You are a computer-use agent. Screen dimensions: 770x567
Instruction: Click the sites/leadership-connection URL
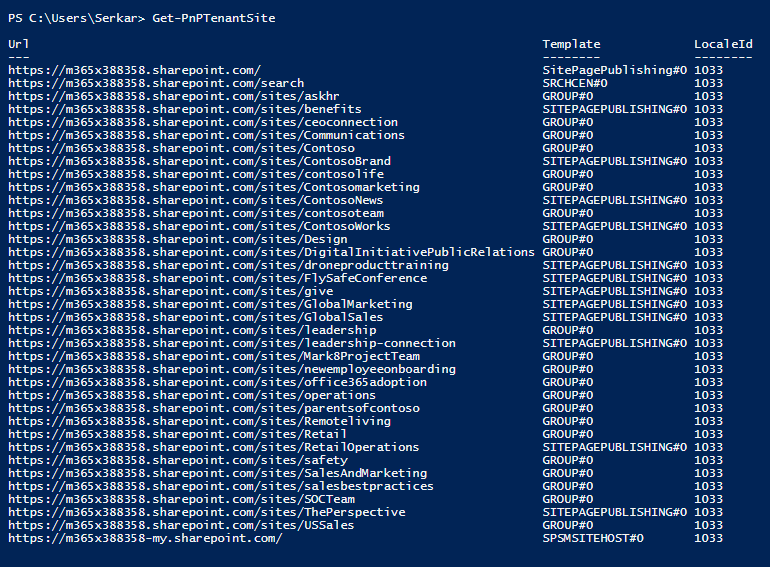point(231,343)
